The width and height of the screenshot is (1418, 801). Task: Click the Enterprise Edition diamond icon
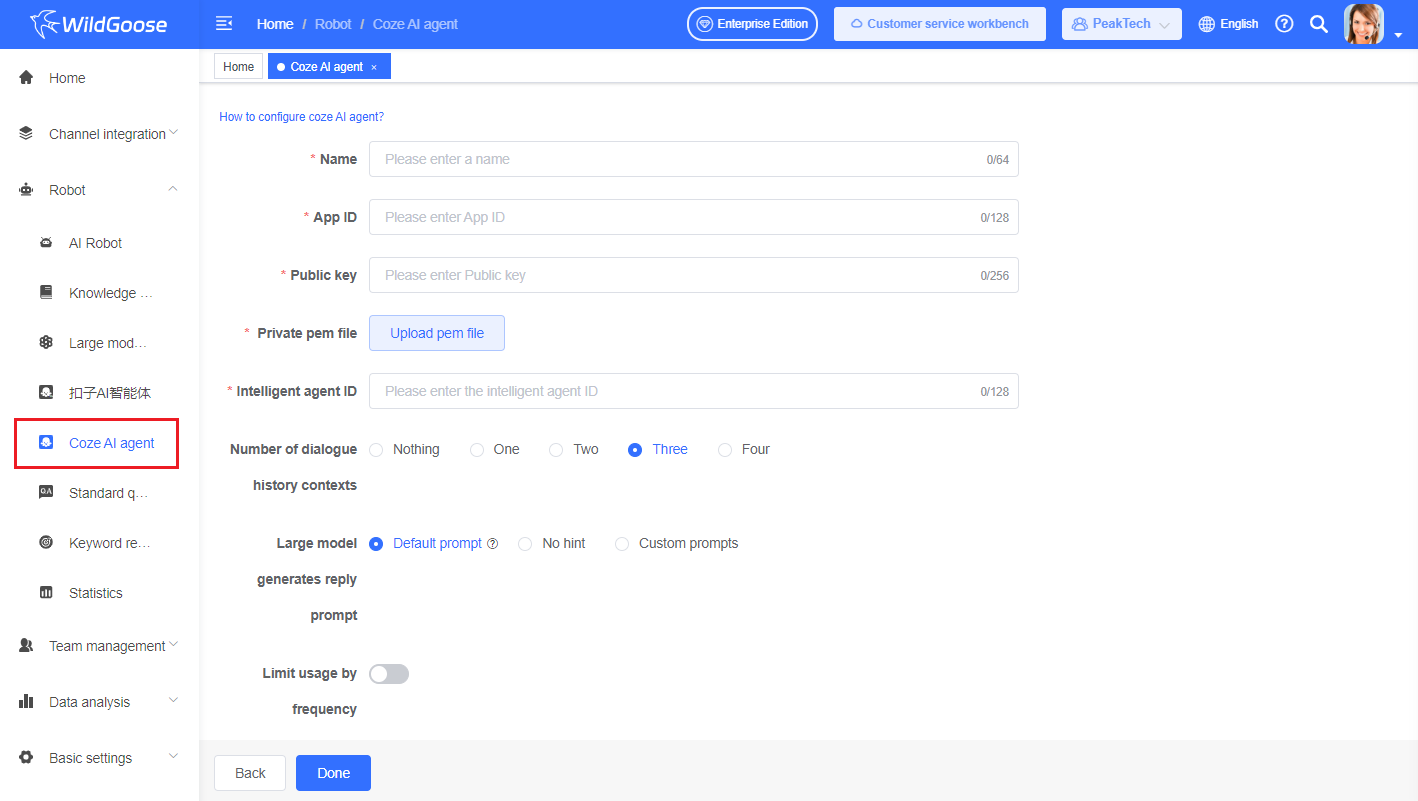(705, 24)
